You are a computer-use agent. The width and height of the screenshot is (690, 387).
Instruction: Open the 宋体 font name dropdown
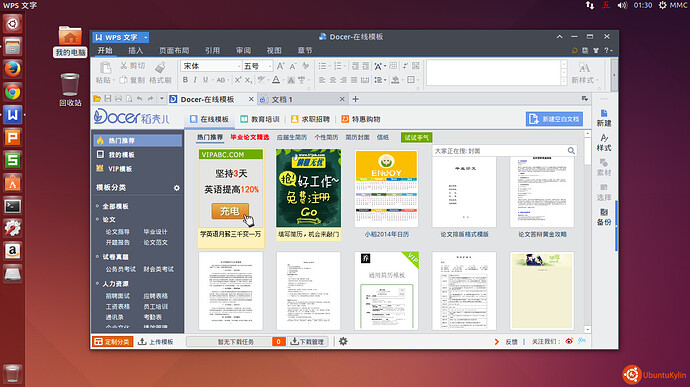[x=239, y=66]
